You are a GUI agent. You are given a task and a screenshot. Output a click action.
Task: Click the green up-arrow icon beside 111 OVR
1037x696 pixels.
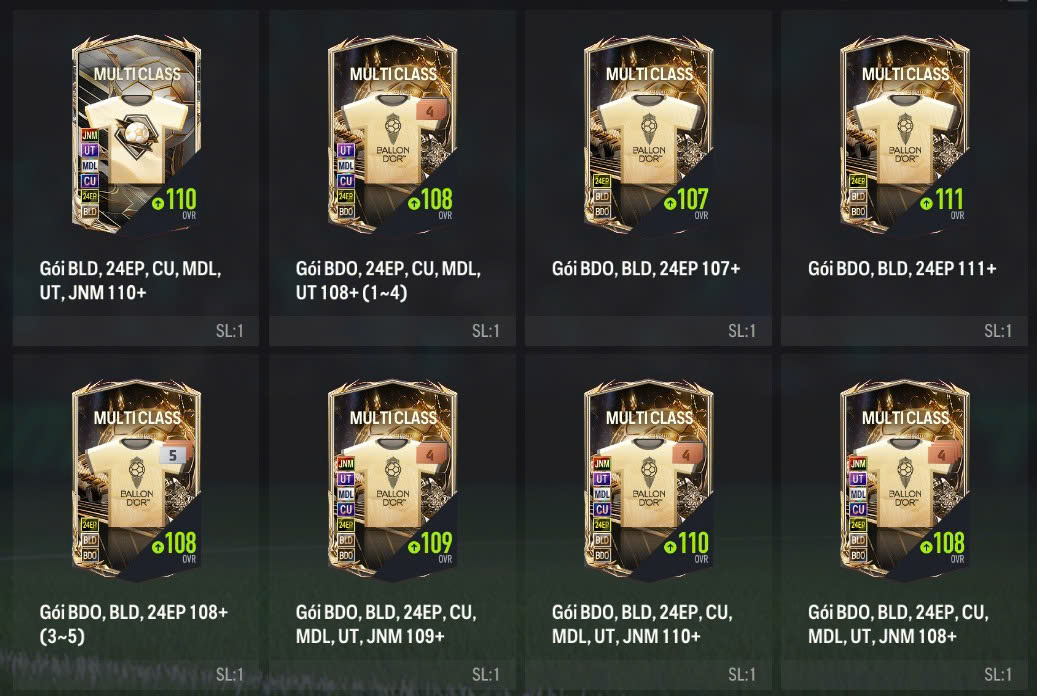(x=927, y=203)
